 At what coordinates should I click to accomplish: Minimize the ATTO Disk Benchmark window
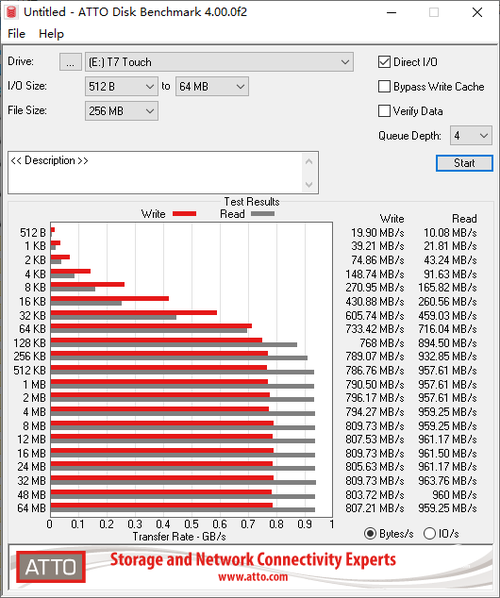[392, 12]
